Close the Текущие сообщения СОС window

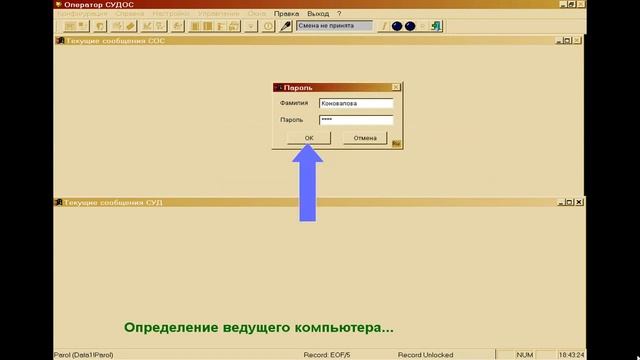point(577,41)
